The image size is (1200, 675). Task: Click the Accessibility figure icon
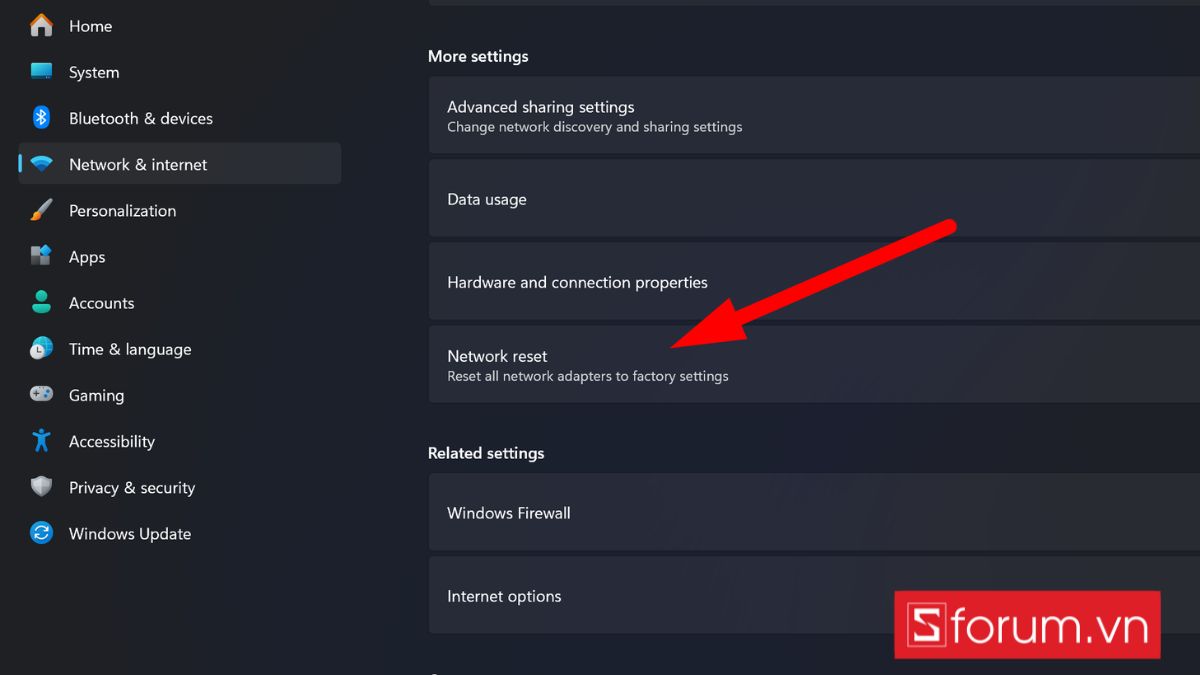pyautogui.click(x=41, y=441)
